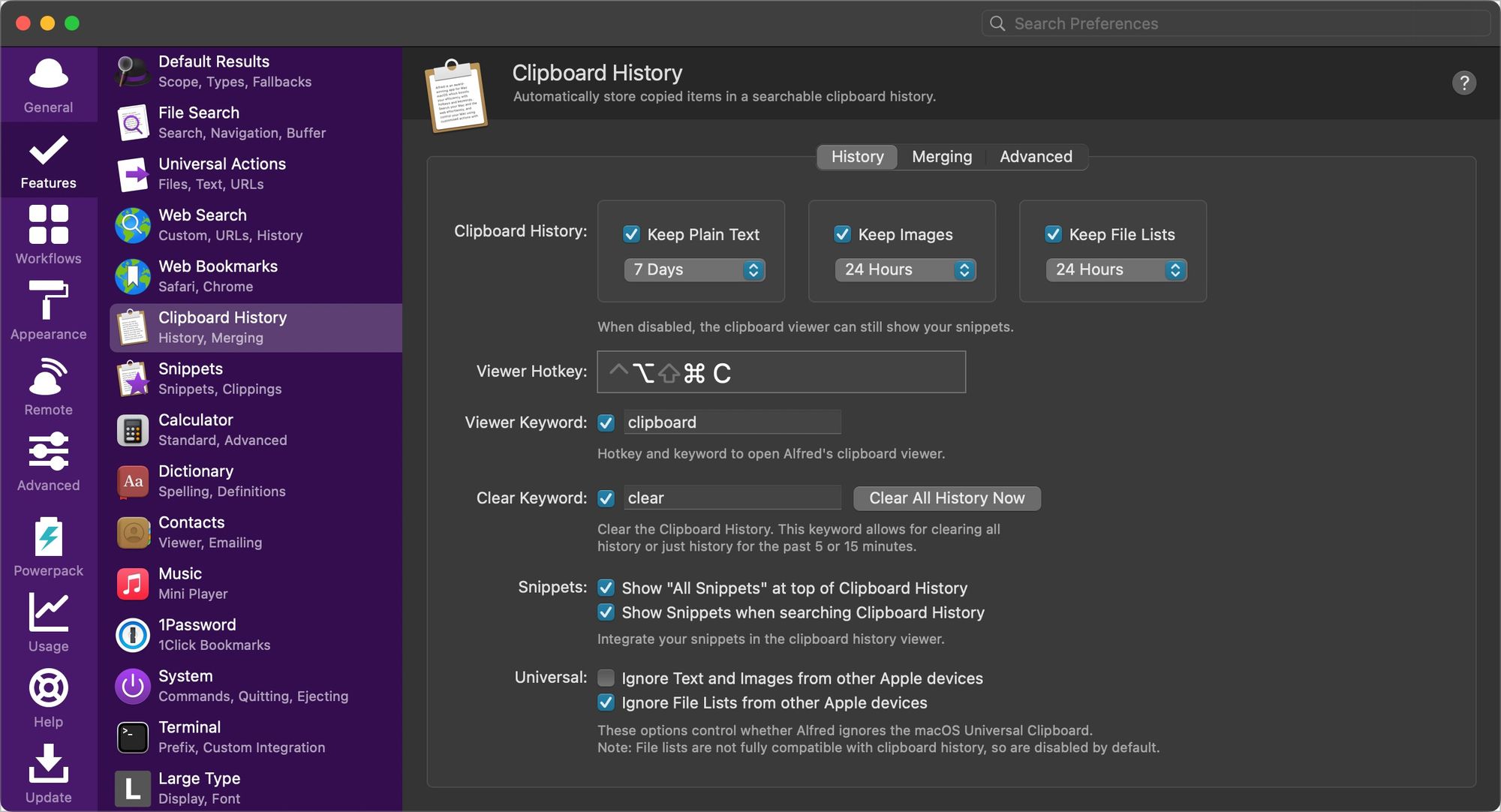Switch to the Merging tab
The width and height of the screenshot is (1501, 812).
tap(941, 157)
